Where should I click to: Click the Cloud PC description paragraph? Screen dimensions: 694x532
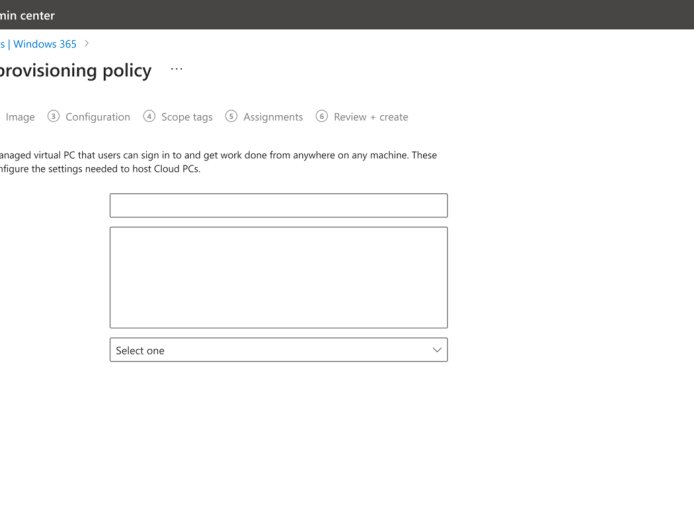[x=218, y=162]
